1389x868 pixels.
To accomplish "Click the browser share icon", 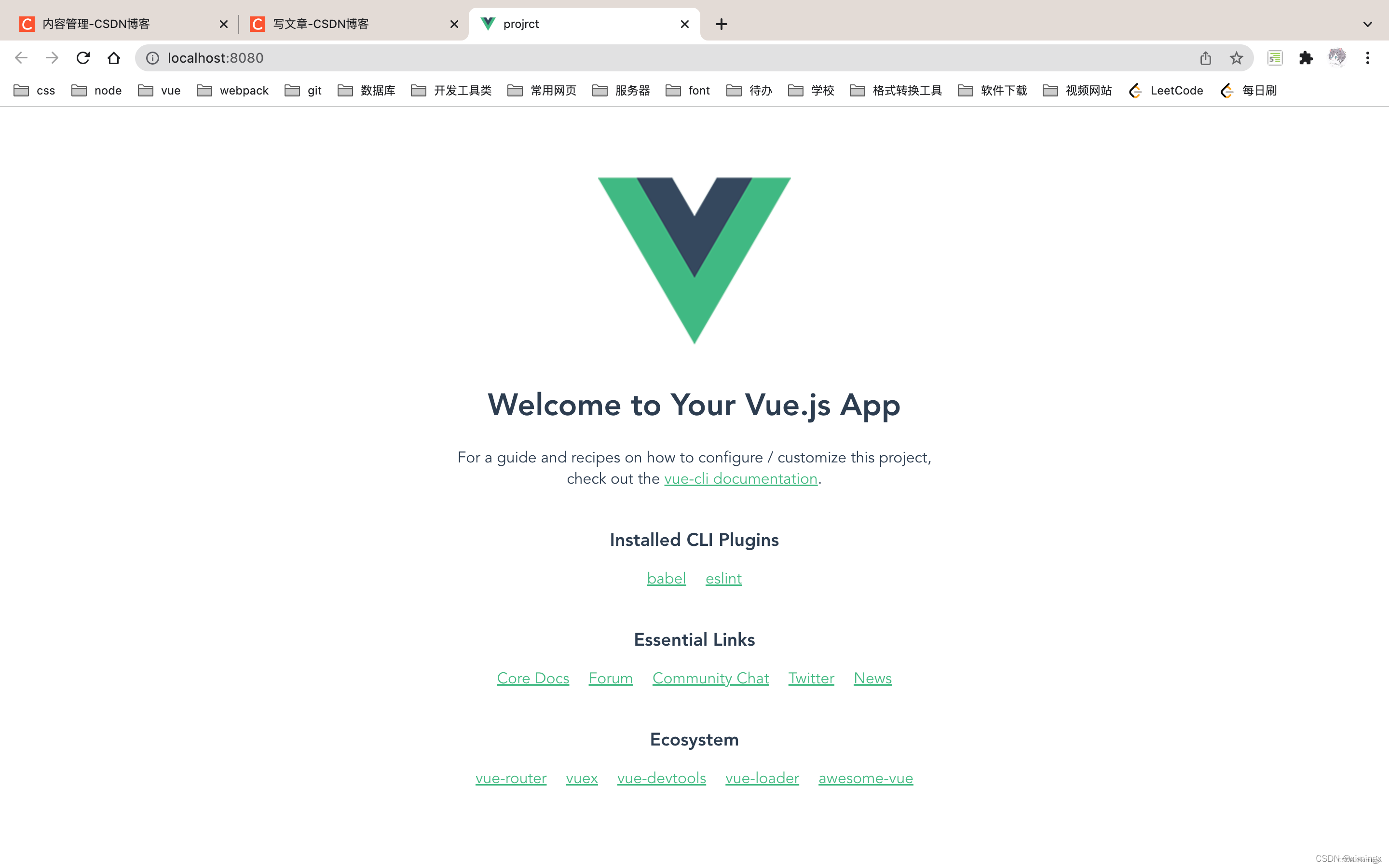I will (1206, 58).
